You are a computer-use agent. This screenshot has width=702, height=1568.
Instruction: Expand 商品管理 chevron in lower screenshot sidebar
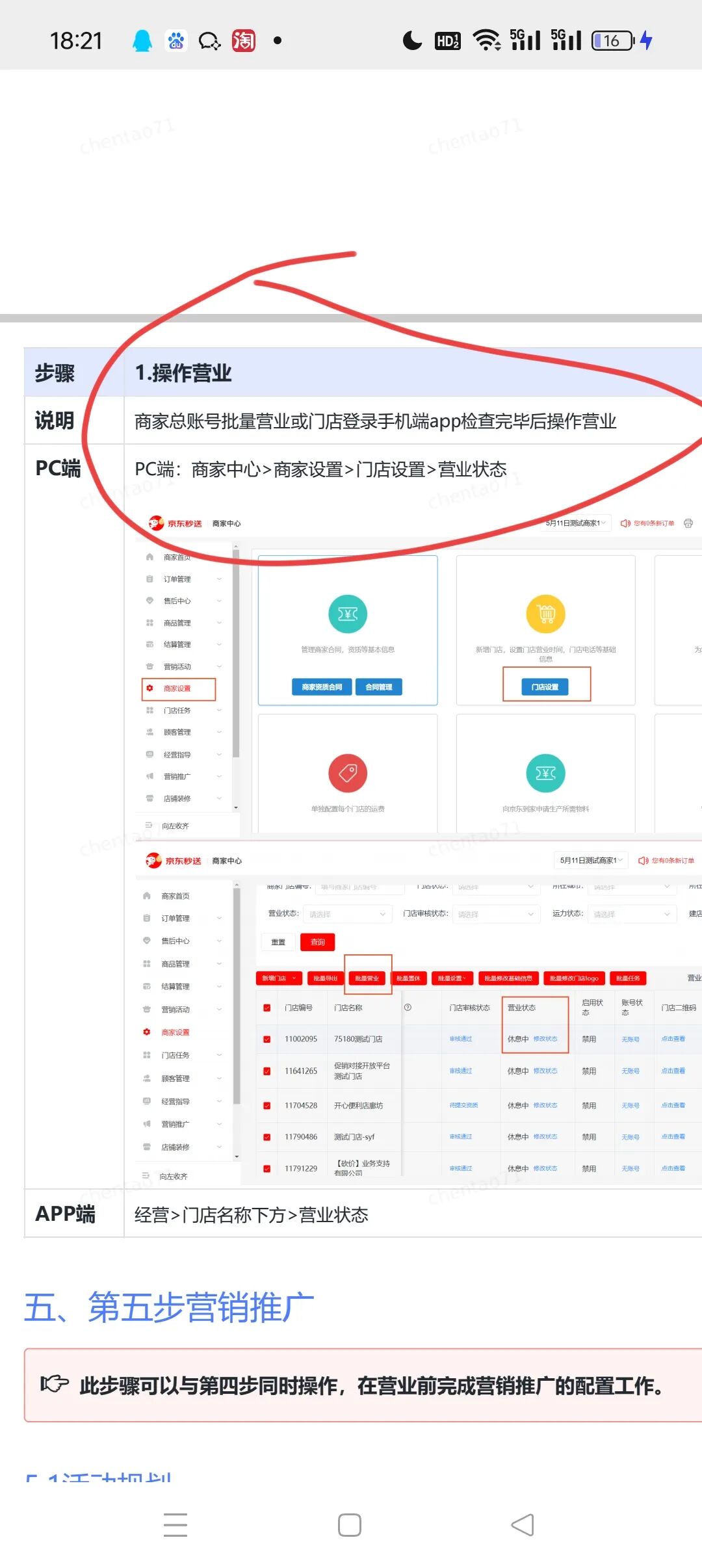point(219,963)
